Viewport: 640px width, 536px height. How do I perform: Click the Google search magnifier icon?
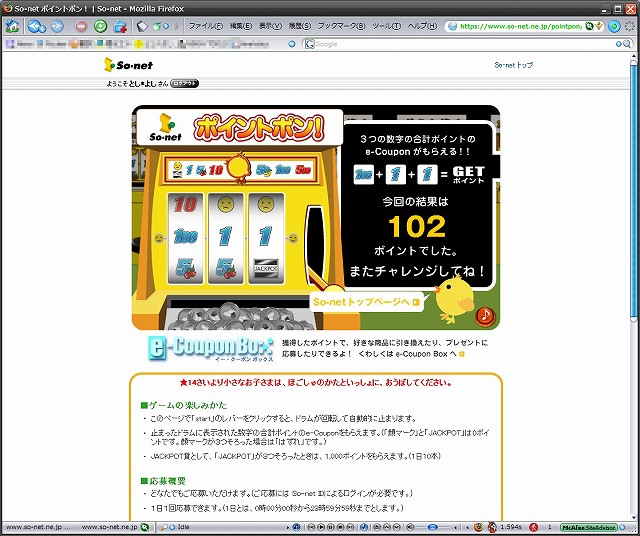point(627,44)
